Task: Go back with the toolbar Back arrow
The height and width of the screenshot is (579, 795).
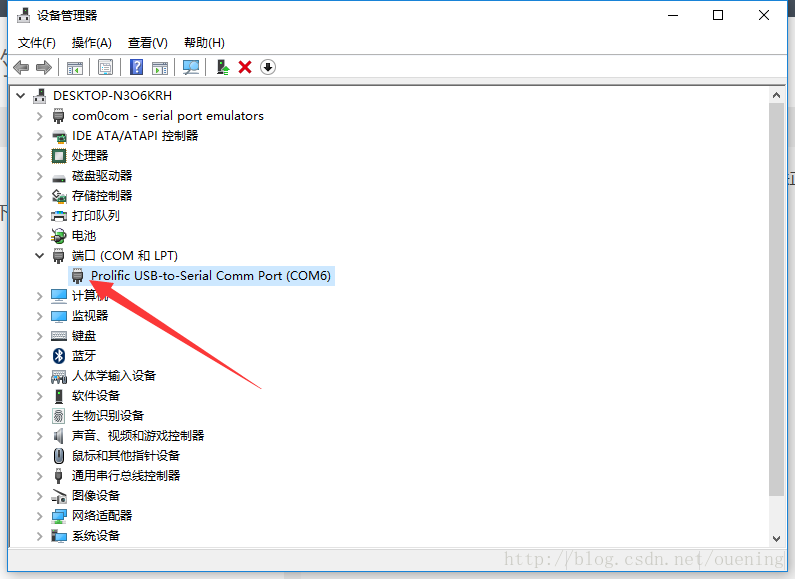Action: (21, 67)
